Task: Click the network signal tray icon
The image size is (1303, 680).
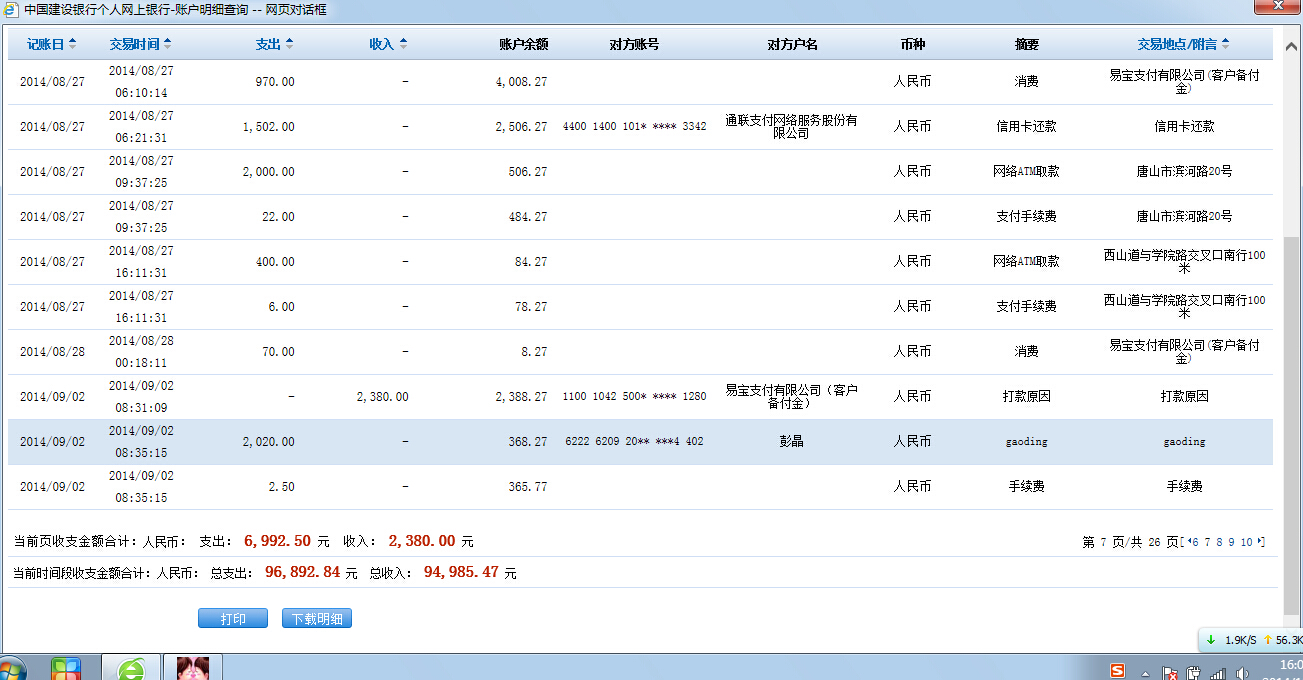Action: click(x=1217, y=673)
